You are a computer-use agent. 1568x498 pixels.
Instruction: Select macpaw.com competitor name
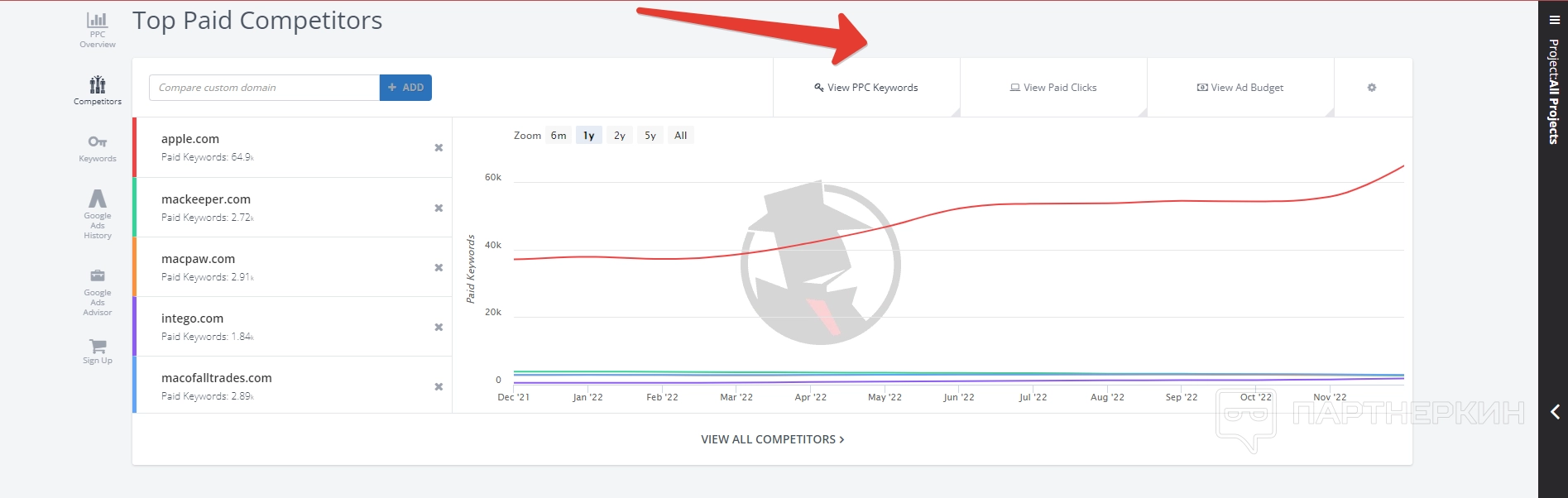point(198,259)
